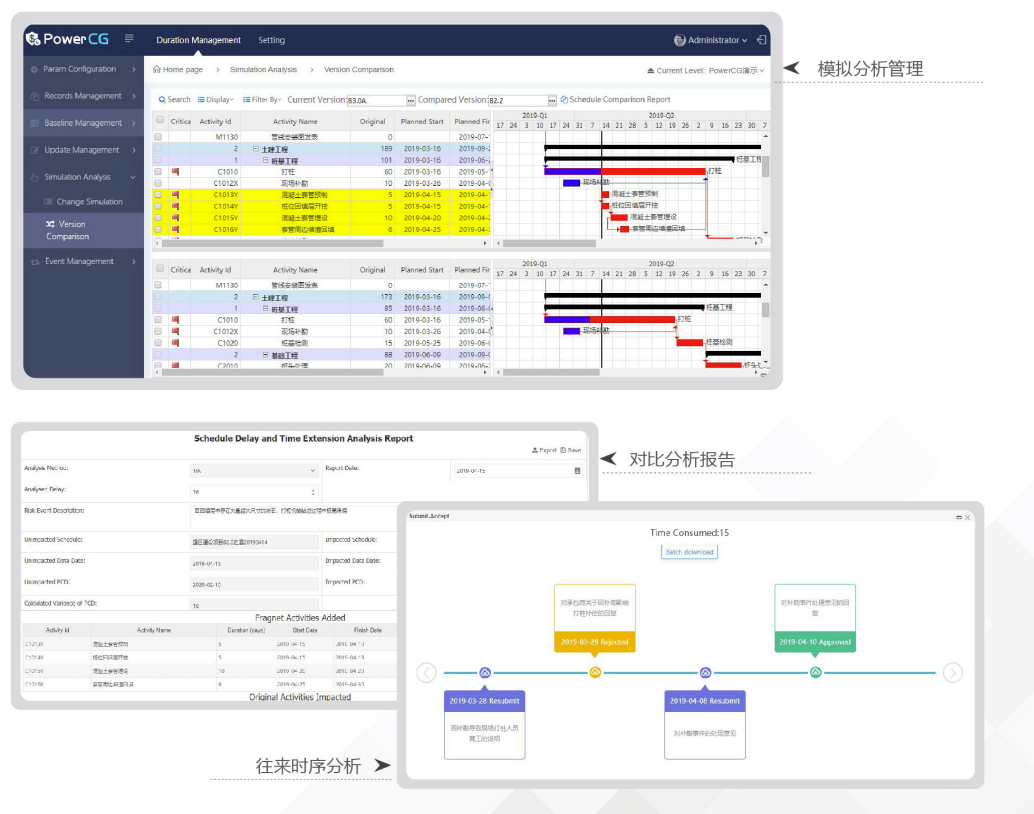
Task: Click previous arrow on timeline carousel
Action: coord(427,673)
